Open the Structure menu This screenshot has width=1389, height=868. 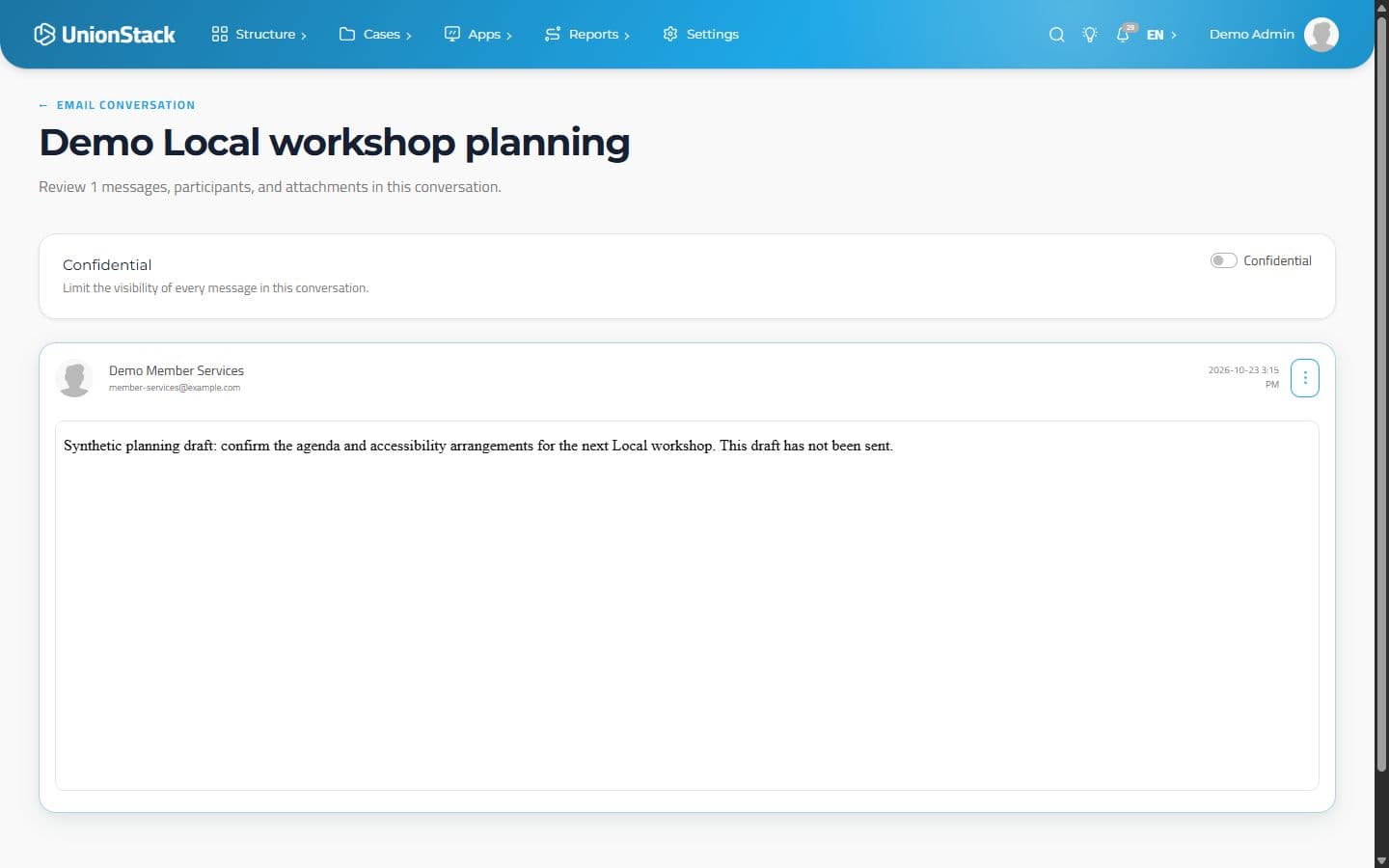[259, 35]
